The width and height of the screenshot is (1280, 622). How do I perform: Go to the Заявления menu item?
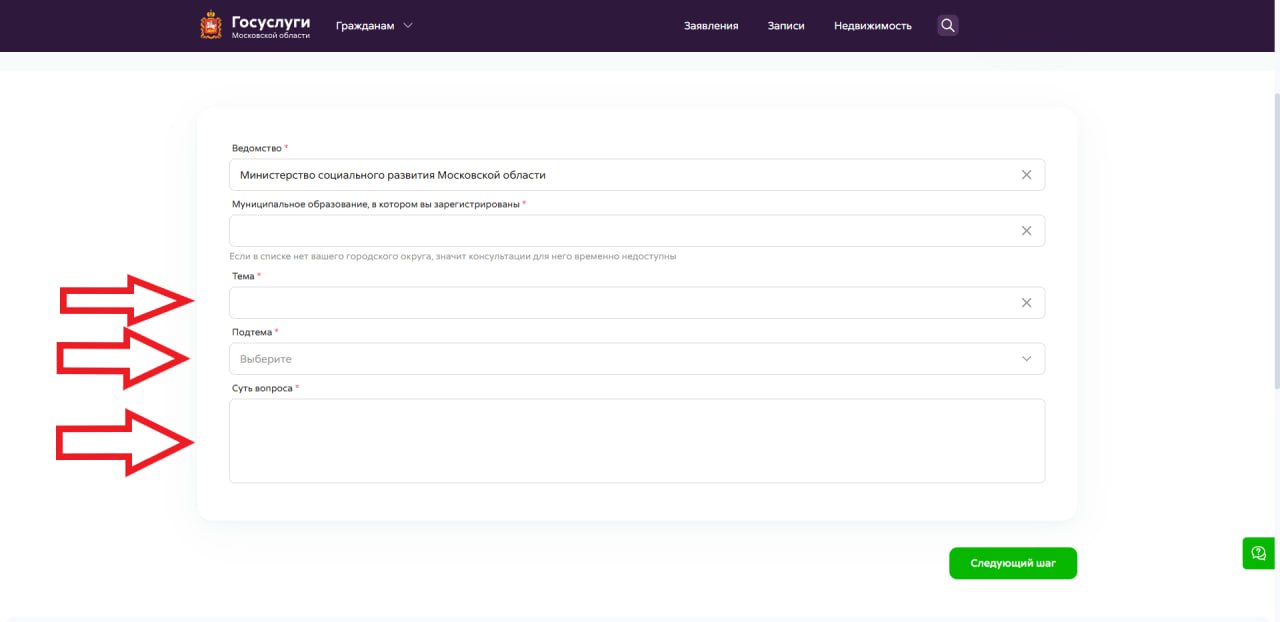[711, 26]
